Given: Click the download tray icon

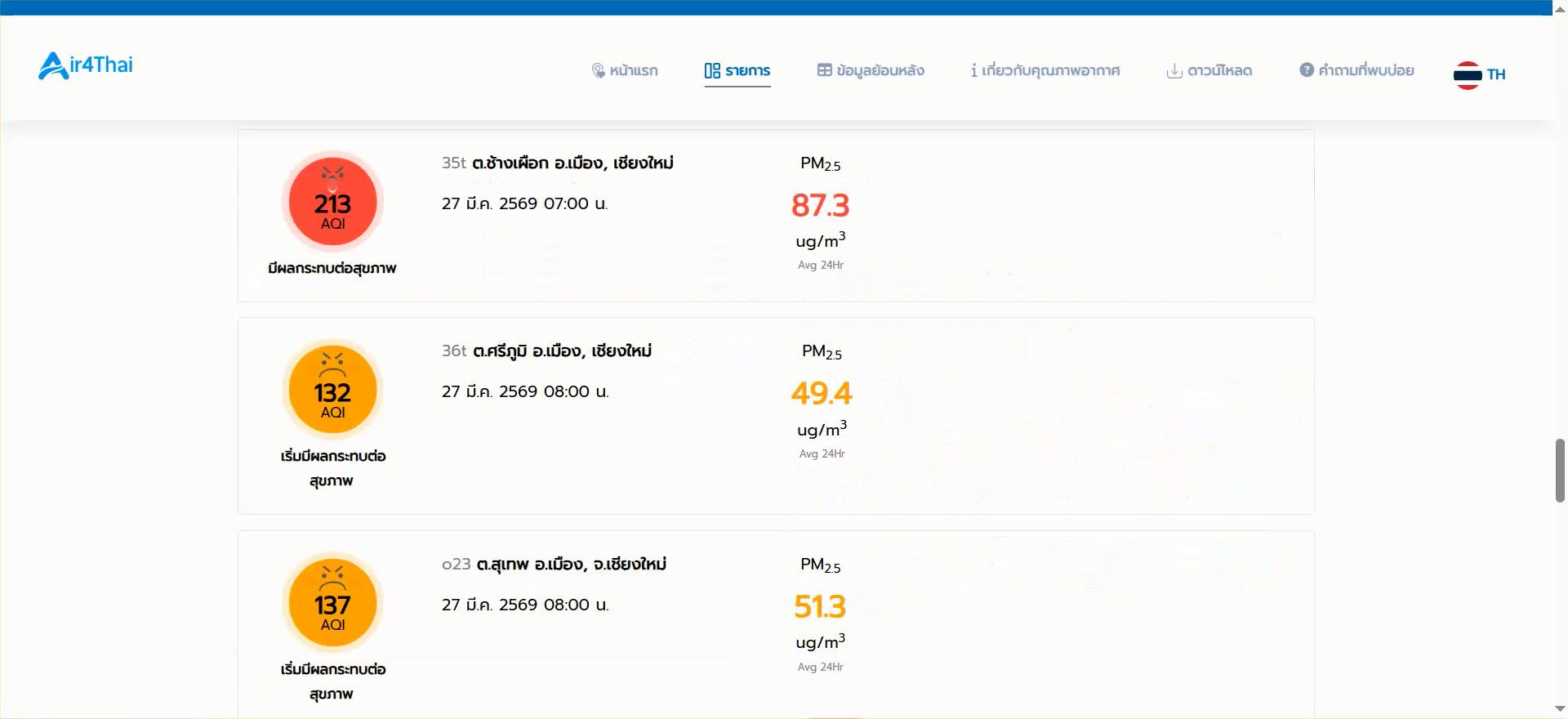Looking at the screenshot, I should [1174, 71].
